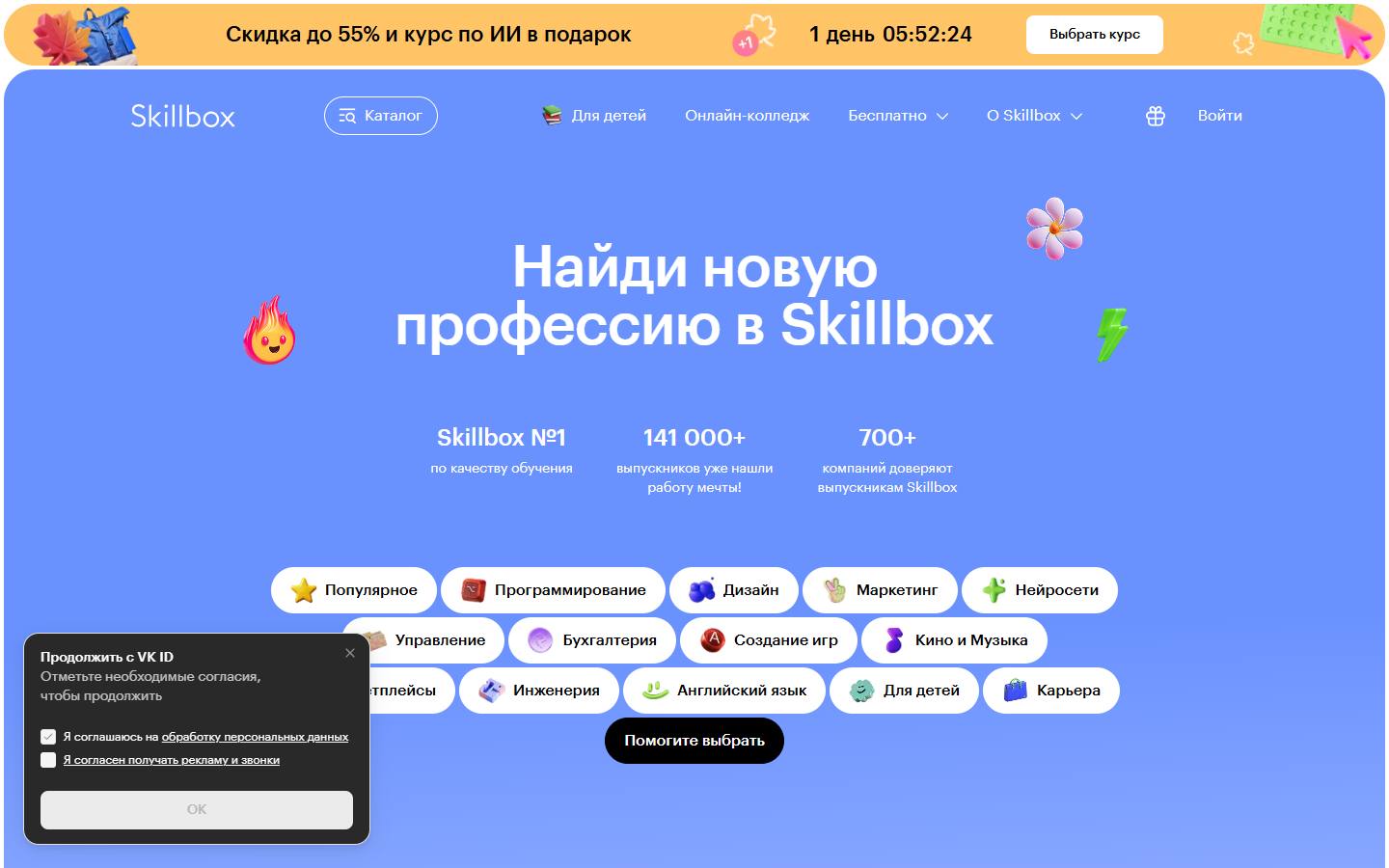Click the catalog search icon

[x=347, y=116]
